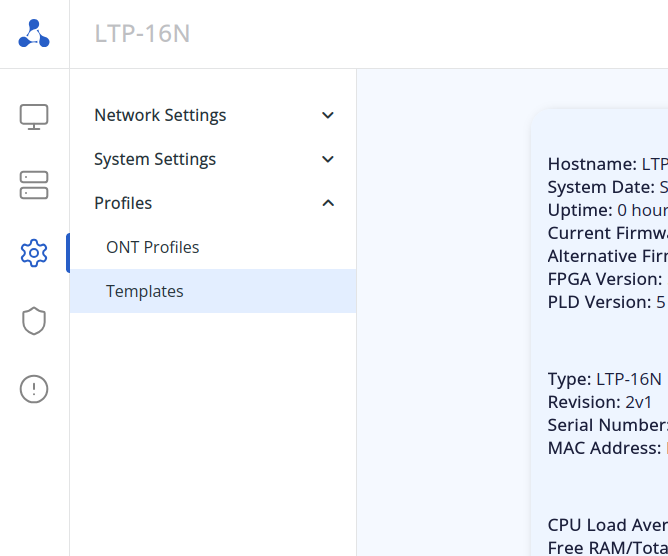Open the shield security icon in sidebar
Image resolution: width=668 pixels, height=556 pixels.
coord(34,321)
